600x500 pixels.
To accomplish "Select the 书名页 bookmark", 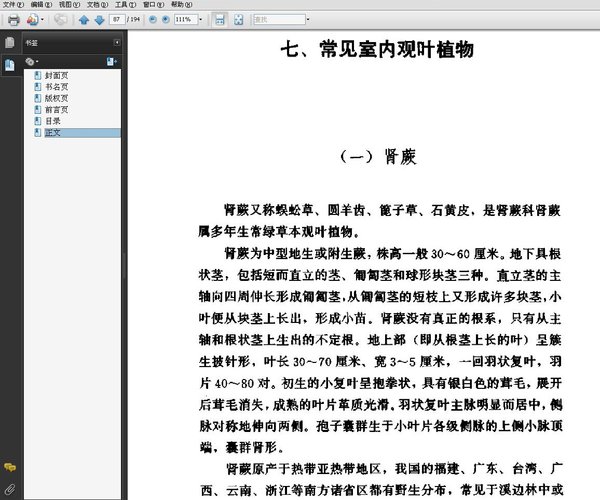I will [x=57, y=87].
